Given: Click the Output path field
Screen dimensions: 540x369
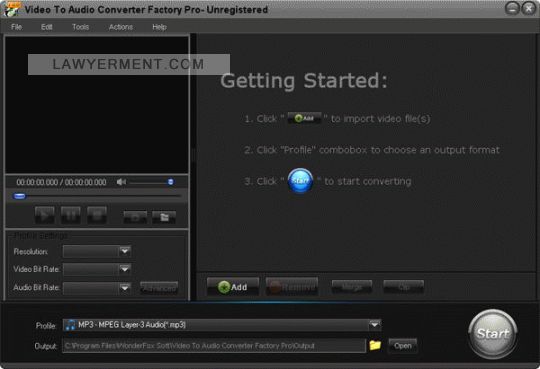Looking at the screenshot, I should [214, 346].
